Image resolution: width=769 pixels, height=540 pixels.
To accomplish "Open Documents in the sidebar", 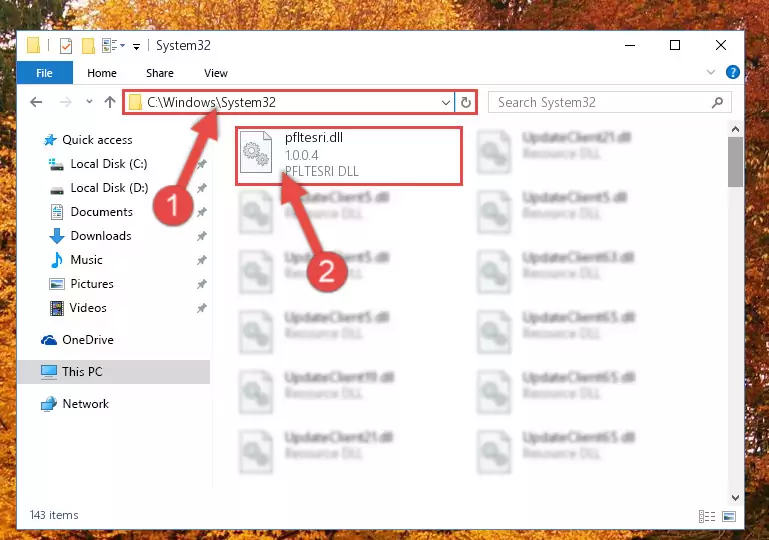I will coord(102,212).
